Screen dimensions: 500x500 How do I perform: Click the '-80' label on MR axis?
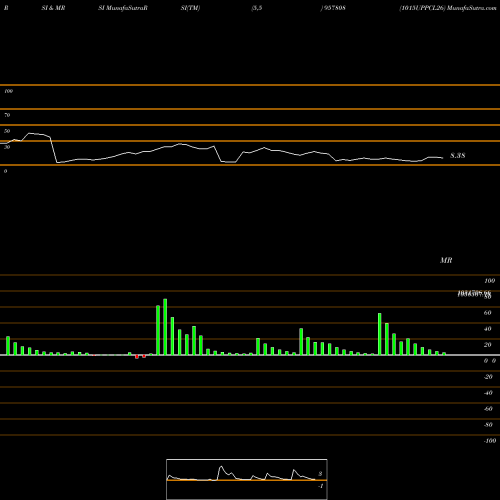[x=488, y=425]
